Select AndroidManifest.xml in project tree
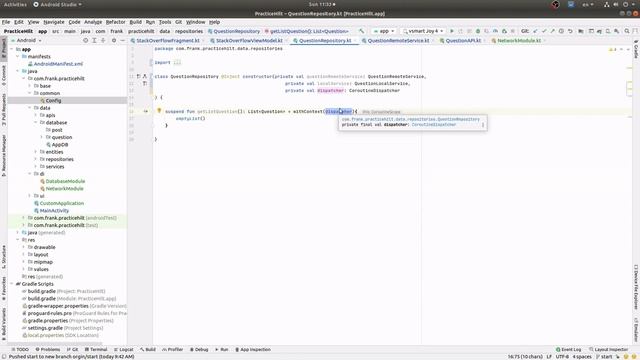 click(58, 64)
